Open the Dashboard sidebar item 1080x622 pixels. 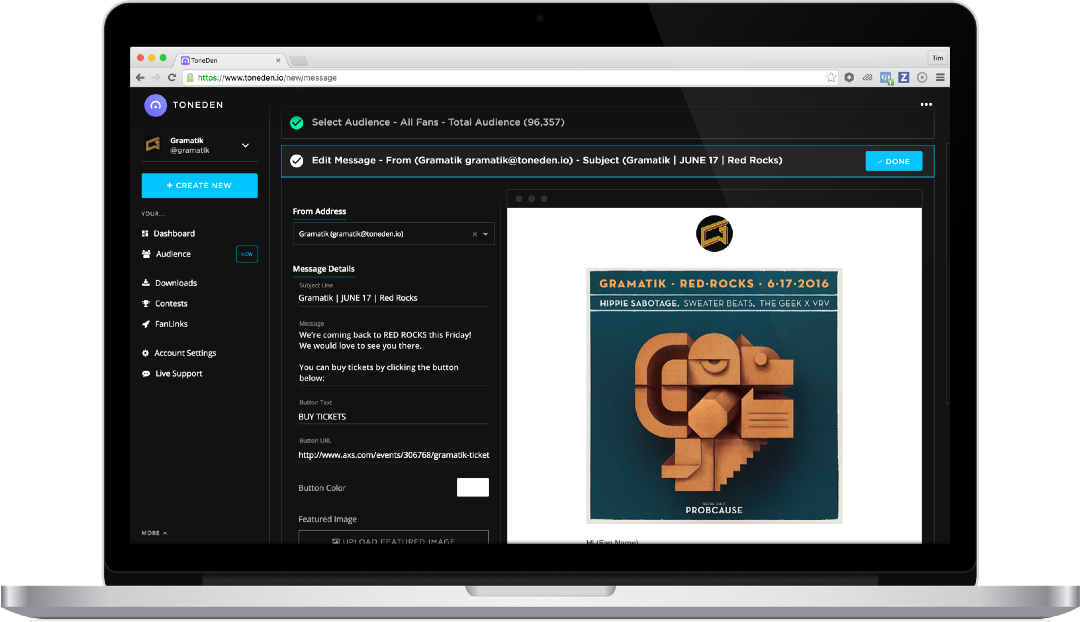point(174,234)
